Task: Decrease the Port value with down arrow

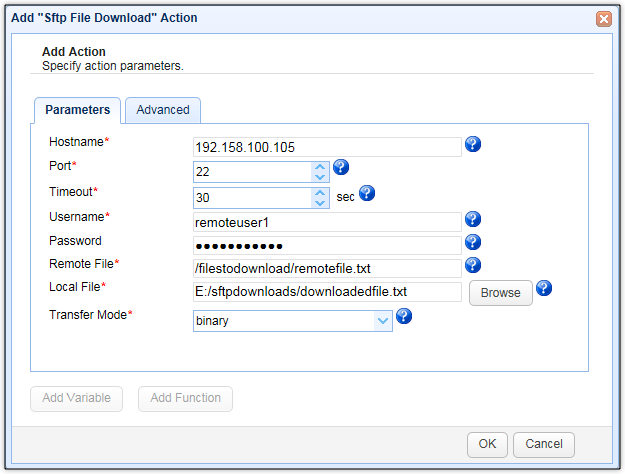Action: pos(320,177)
